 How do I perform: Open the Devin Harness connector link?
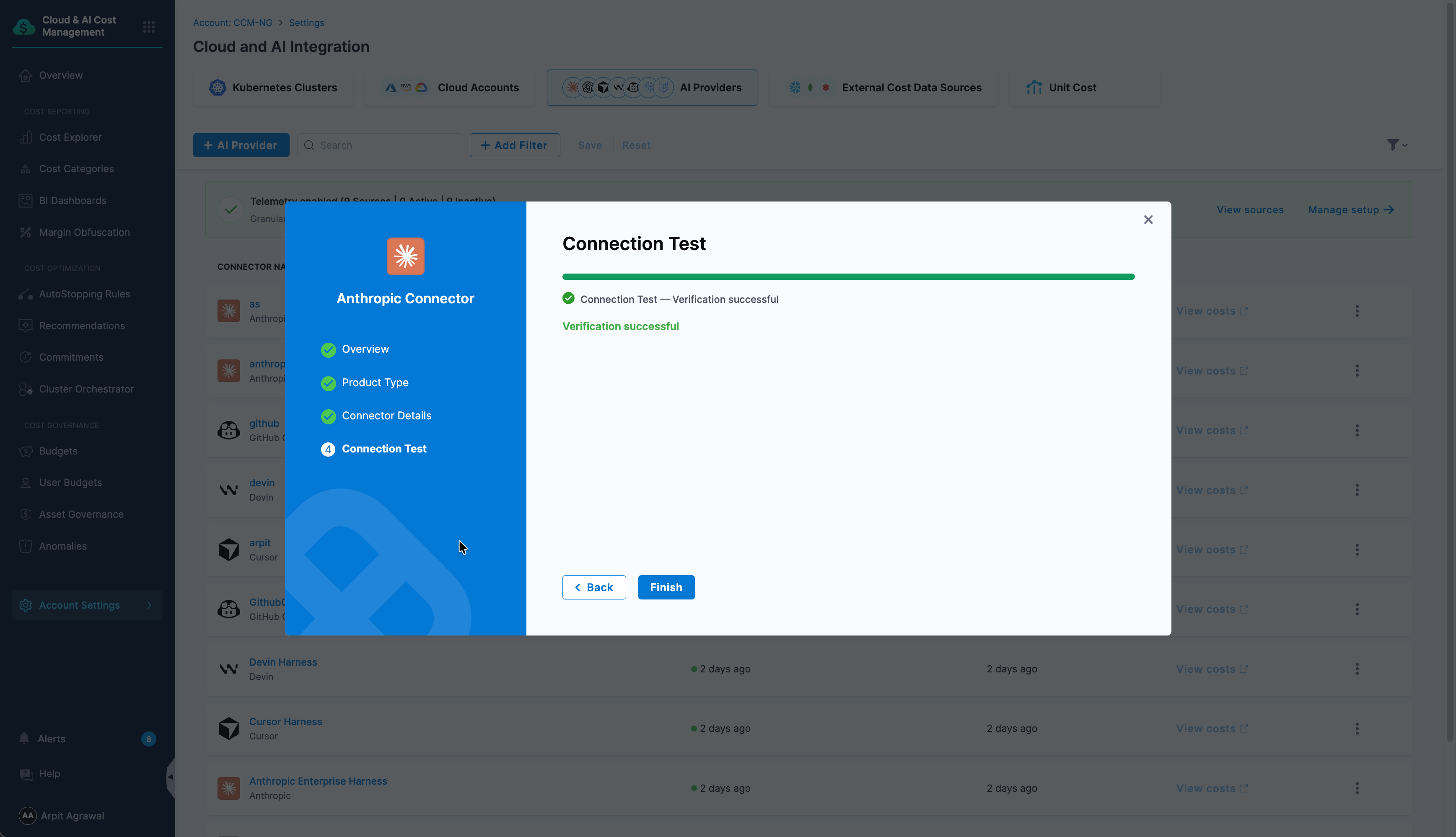(x=283, y=662)
